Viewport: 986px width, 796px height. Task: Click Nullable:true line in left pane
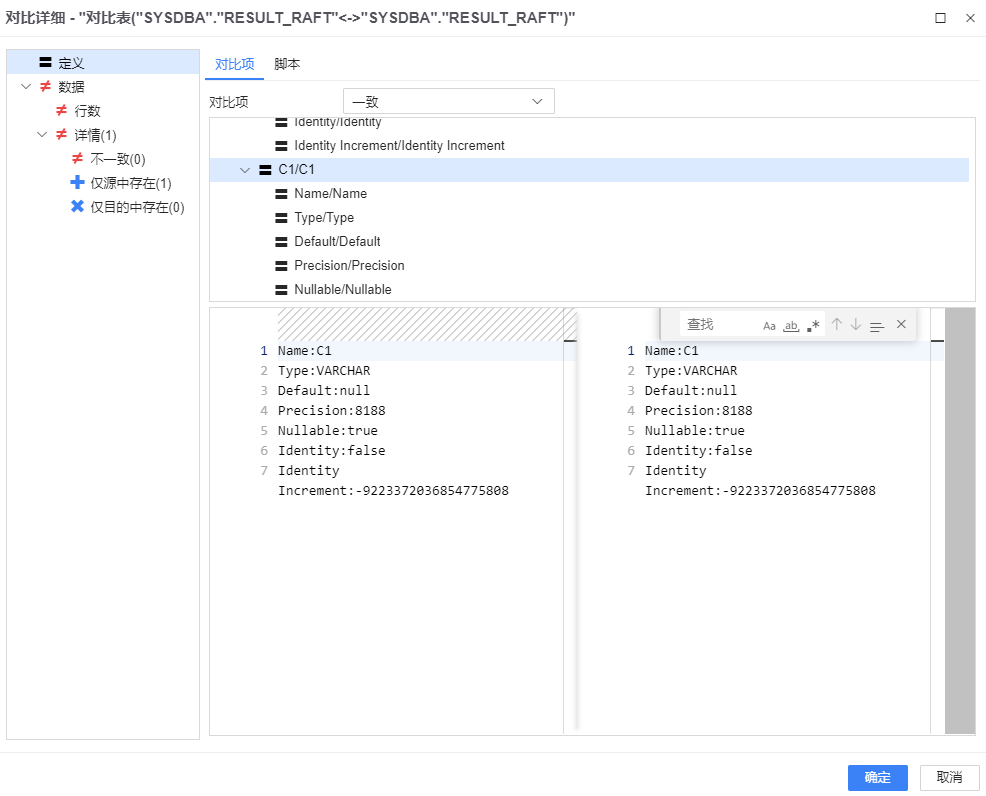coord(328,431)
